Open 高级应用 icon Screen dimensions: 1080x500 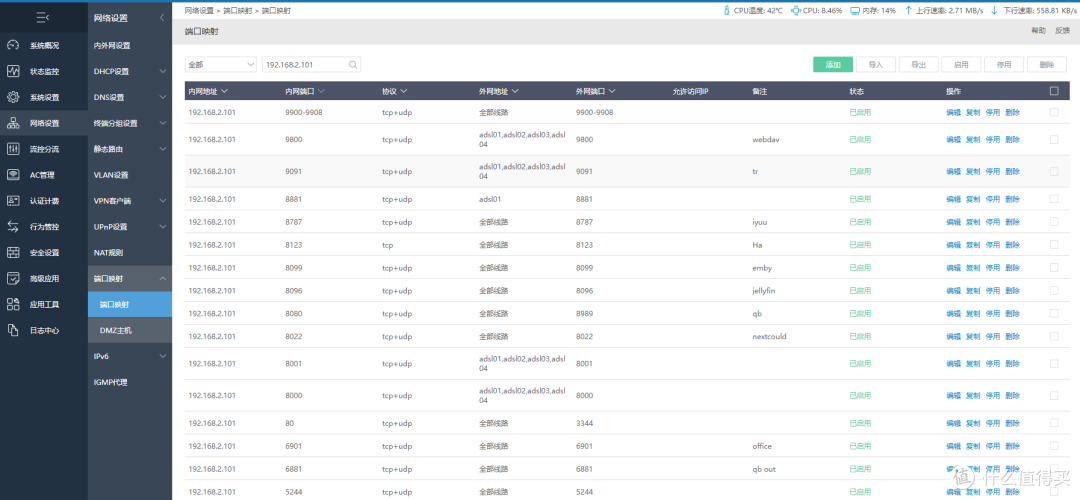coord(13,278)
